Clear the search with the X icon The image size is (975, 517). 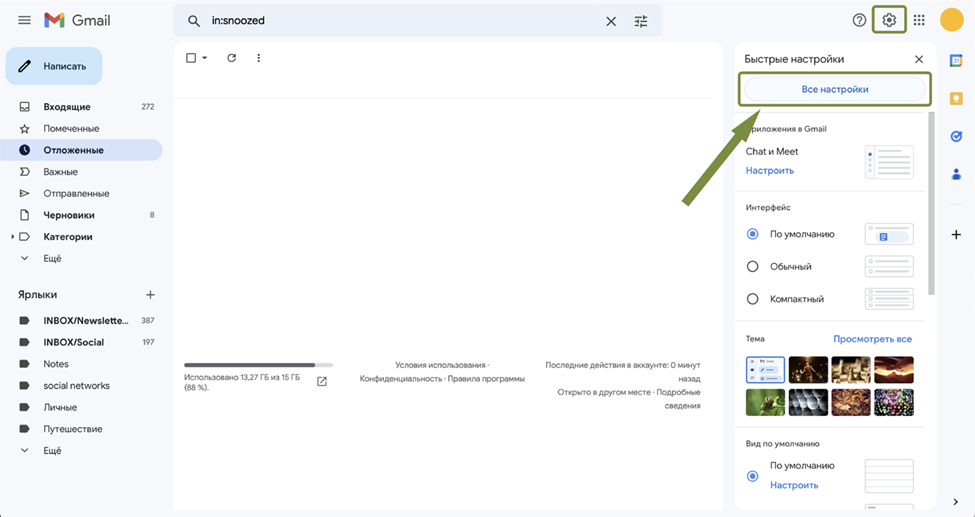pos(611,21)
